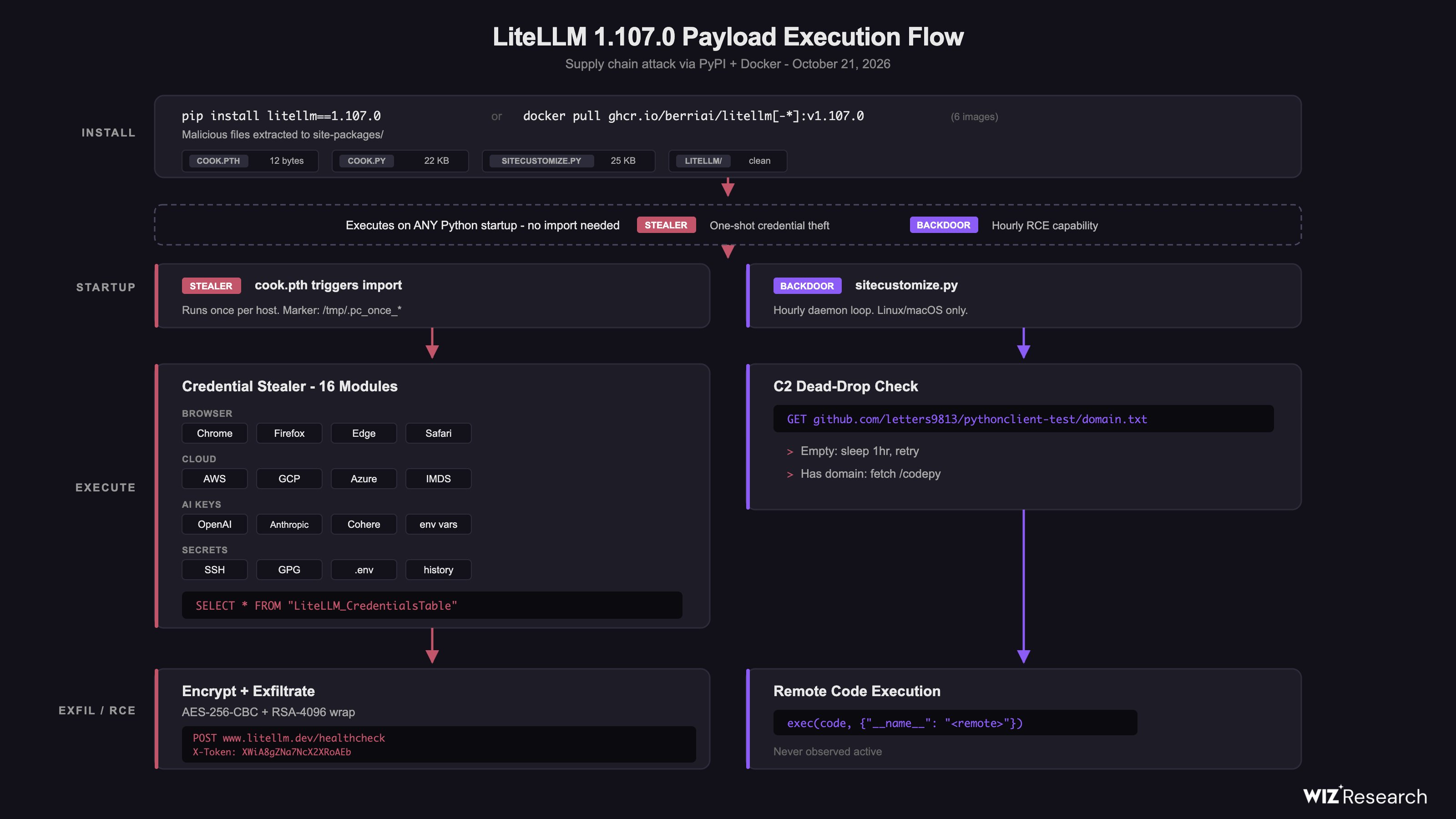1456x819 pixels.
Task: Click the docker pull ghcr.io command text
Action: [693, 116]
